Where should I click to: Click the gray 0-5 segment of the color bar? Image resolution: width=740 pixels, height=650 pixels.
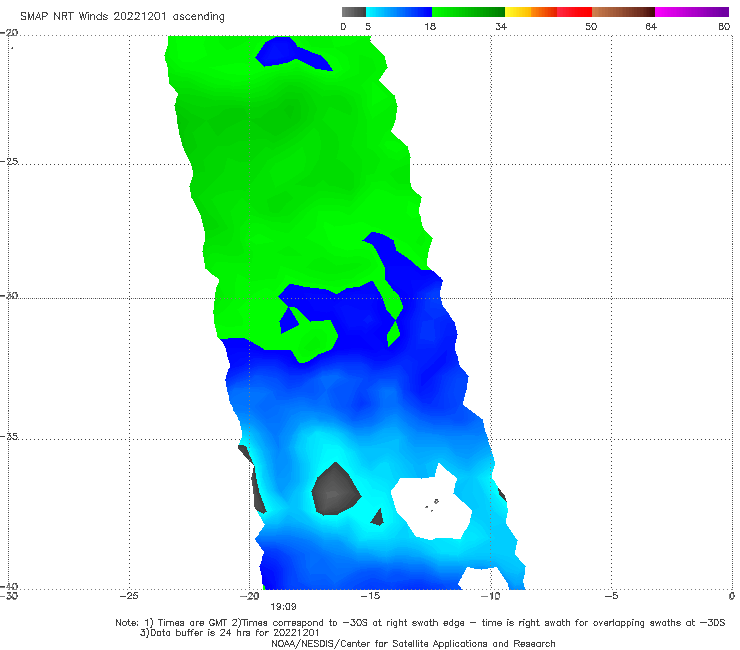click(x=354, y=12)
